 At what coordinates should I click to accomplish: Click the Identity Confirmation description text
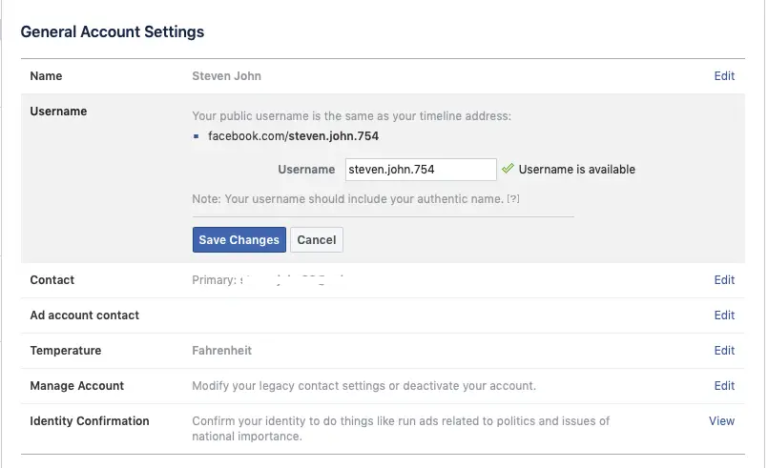400,428
